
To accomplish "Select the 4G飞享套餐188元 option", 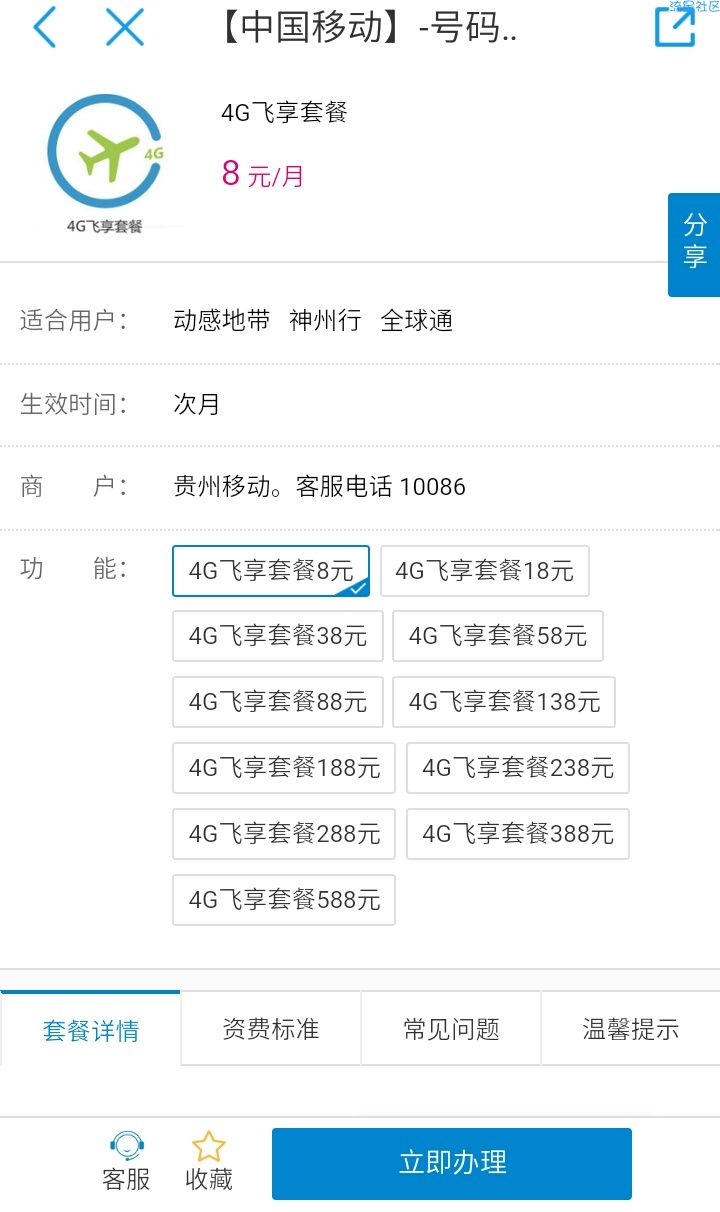I will pyautogui.click(x=284, y=768).
